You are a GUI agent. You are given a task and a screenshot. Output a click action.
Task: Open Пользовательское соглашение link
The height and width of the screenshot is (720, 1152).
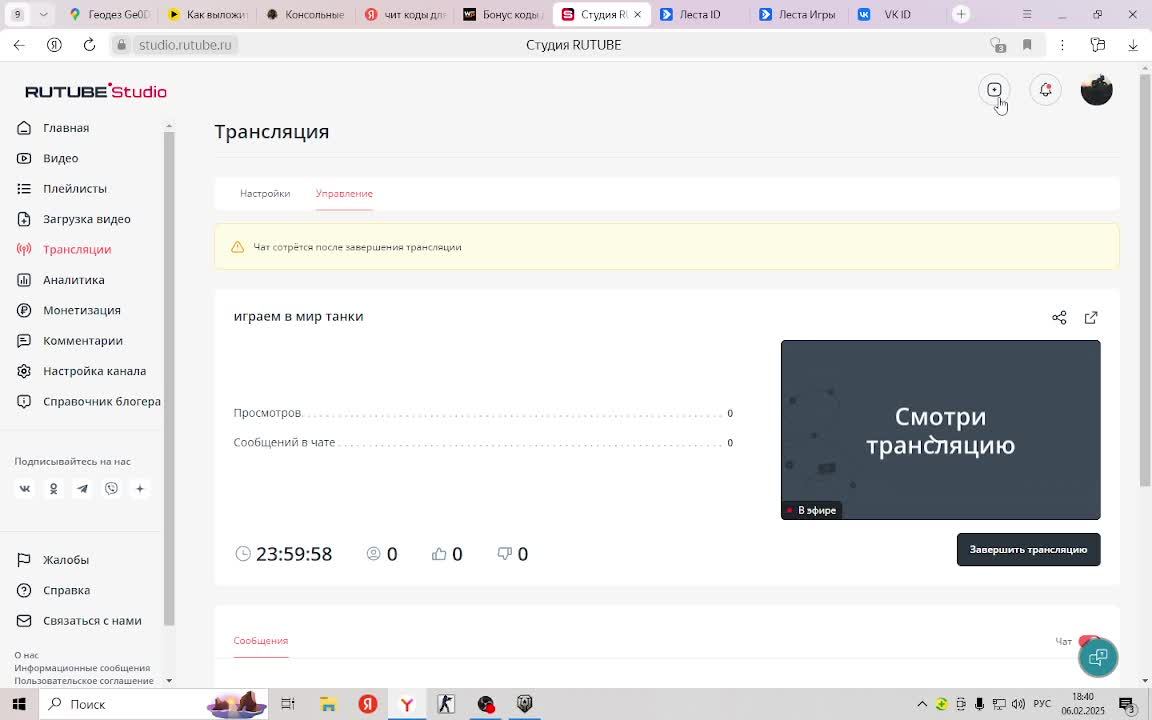pyautogui.click(x=84, y=681)
